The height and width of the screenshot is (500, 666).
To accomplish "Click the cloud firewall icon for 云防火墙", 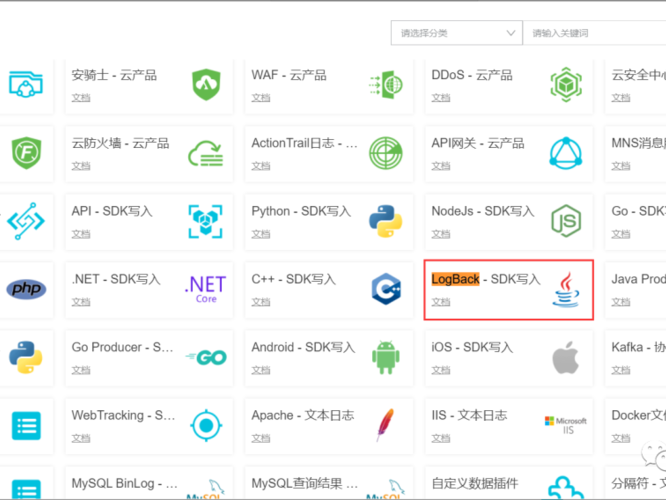I will point(206,153).
